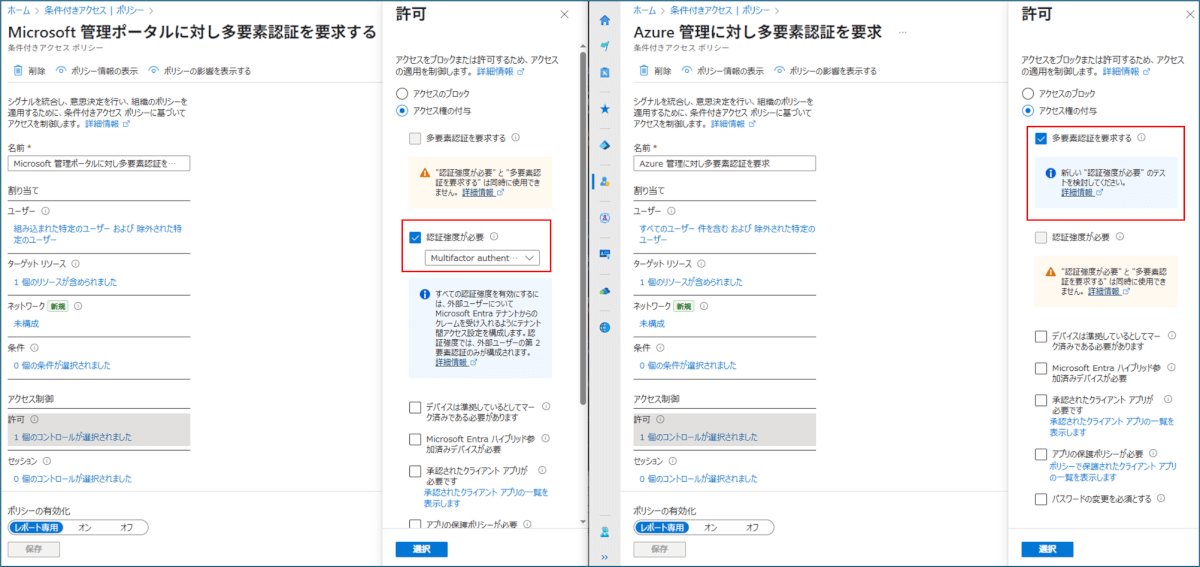Uncheck 認証強度が必要 checkbox in left panel
This screenshot has width=1200, height=567.
point(415,237)
